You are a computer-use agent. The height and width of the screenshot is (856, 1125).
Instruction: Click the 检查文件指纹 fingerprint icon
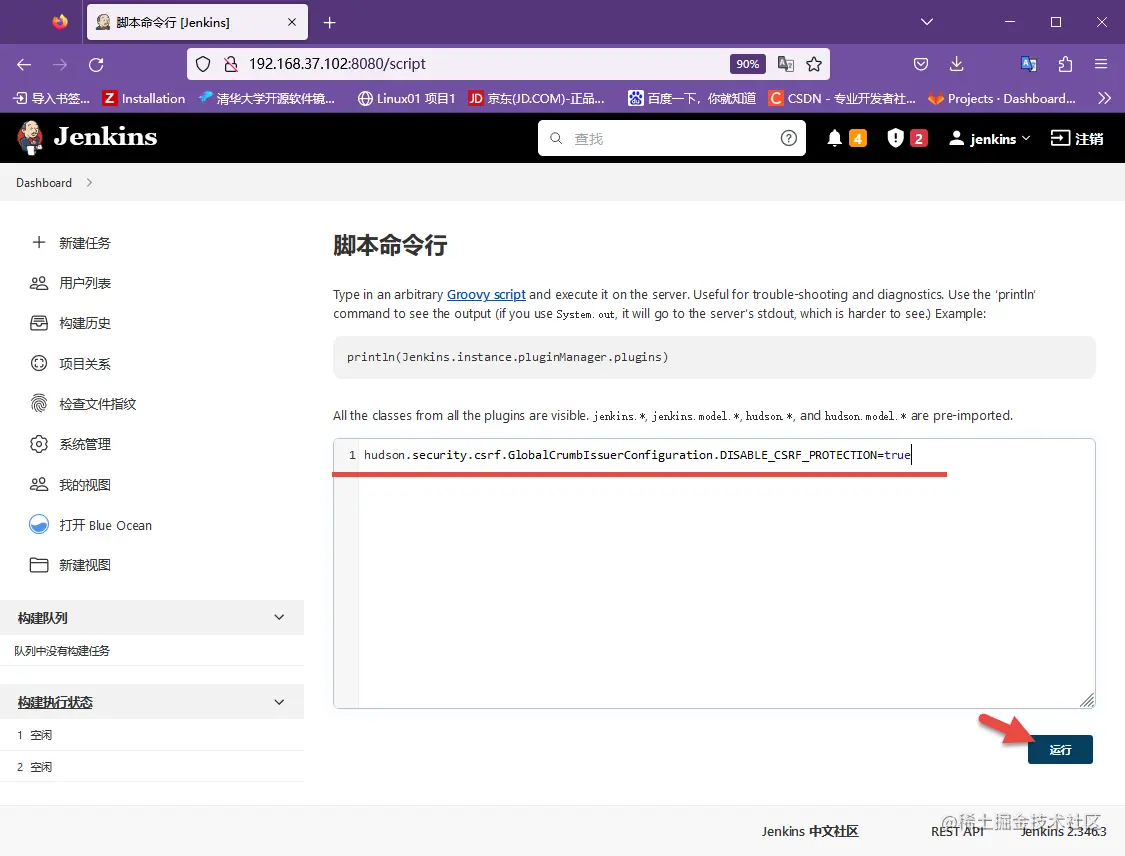pos(39,403)
